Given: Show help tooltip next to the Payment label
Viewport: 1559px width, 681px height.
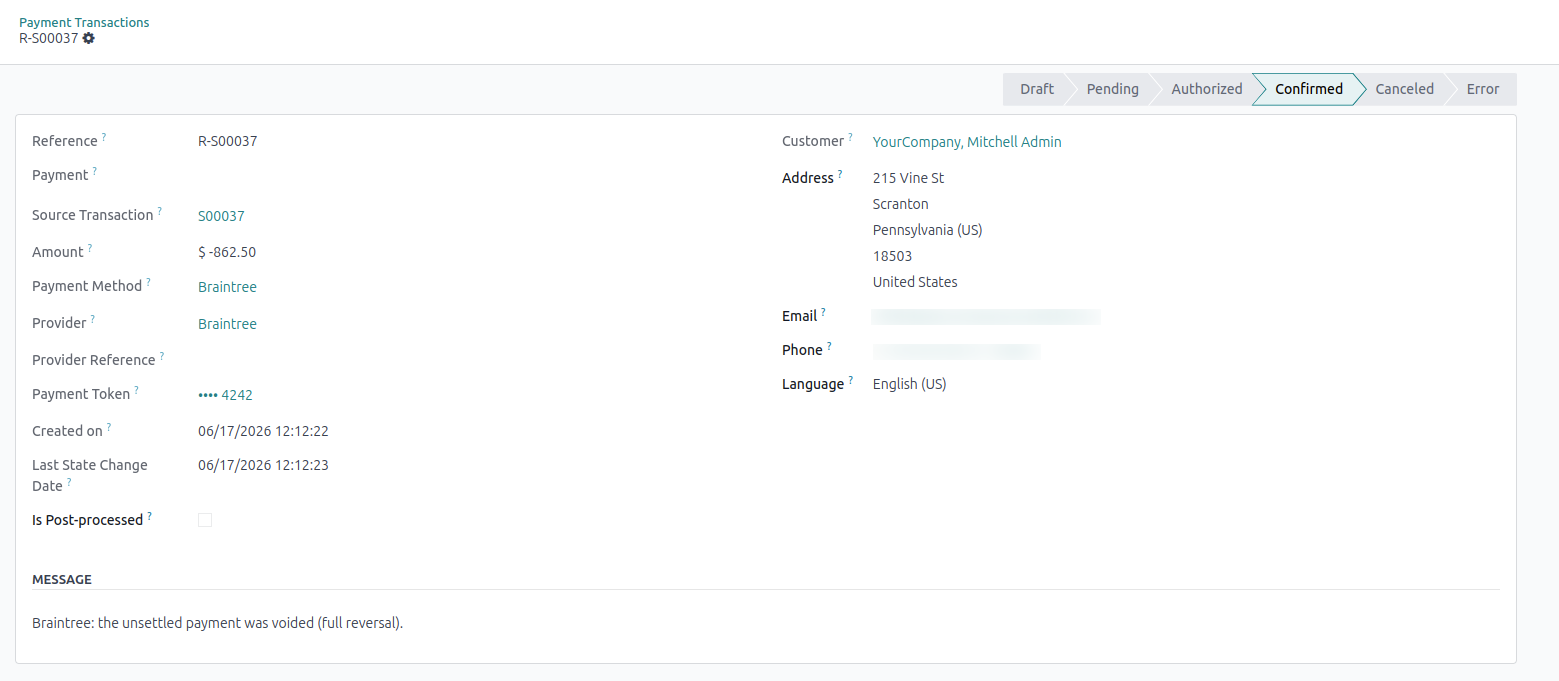Looking at the screenshot, I should [x=95, y=170].
